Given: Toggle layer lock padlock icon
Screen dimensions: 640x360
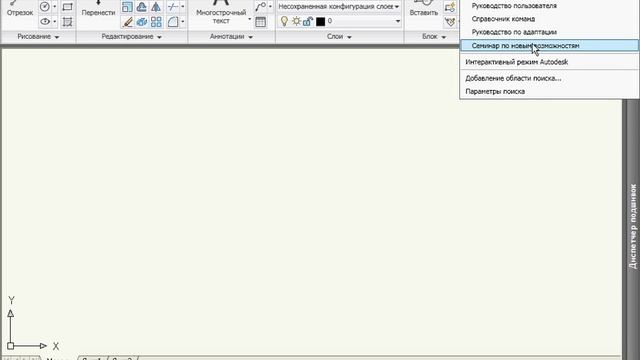Looking at the screenshot, I should coord(308,21).
